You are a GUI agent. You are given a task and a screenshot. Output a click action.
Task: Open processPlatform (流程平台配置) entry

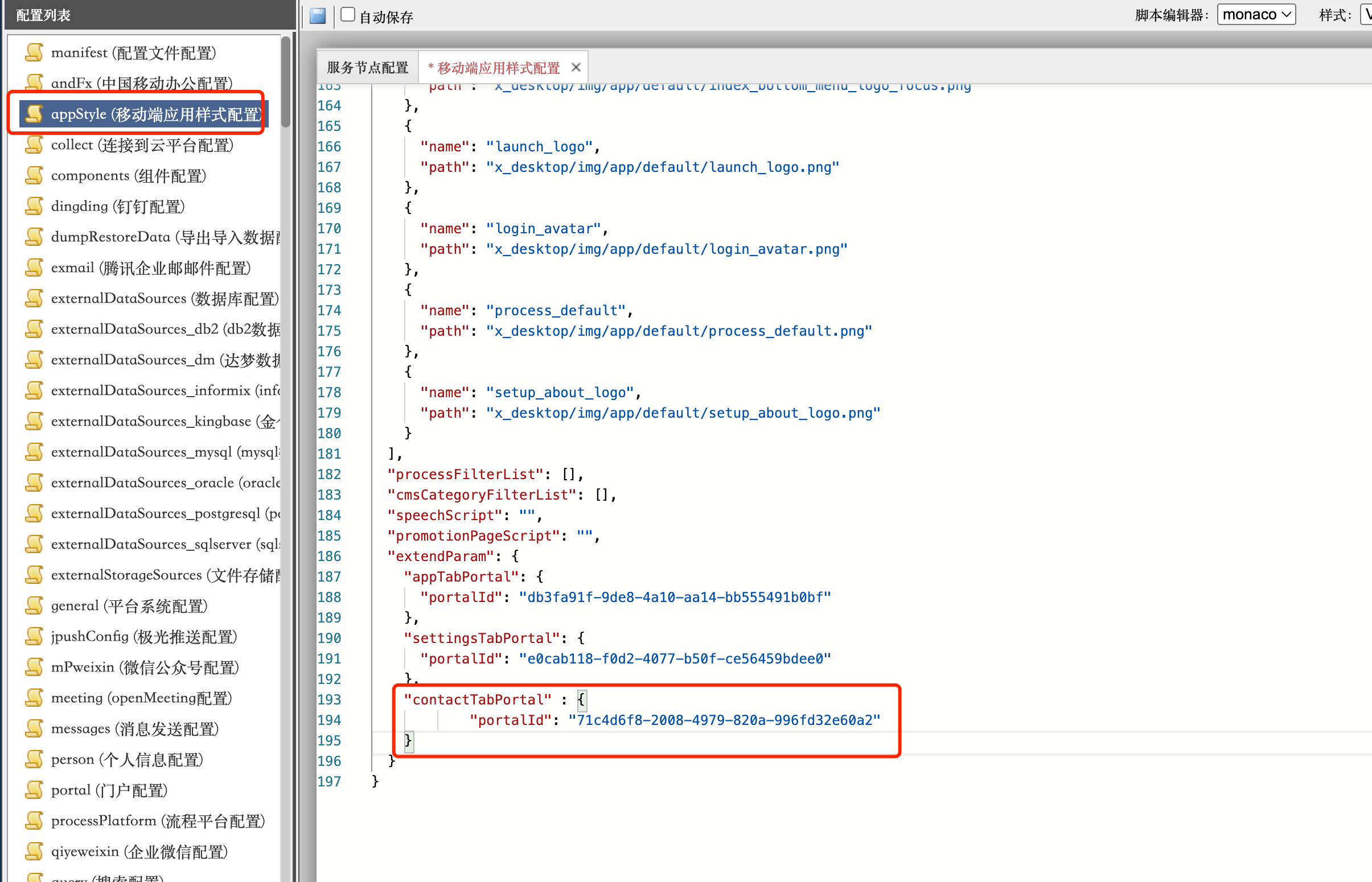pyautogui.click(x=158, y=821)
